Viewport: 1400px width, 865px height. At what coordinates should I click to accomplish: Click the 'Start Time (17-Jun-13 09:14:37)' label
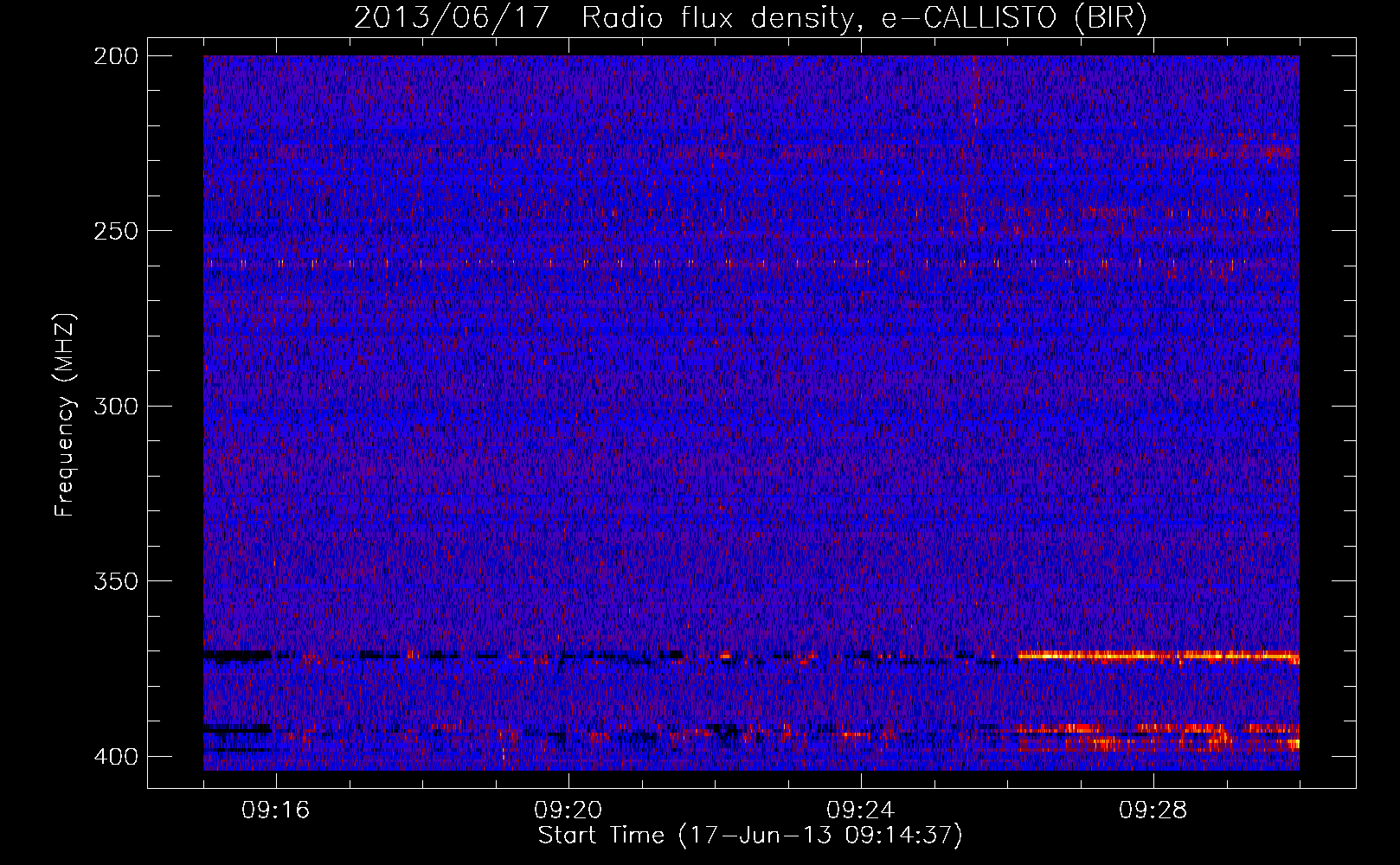pos(750,836)
